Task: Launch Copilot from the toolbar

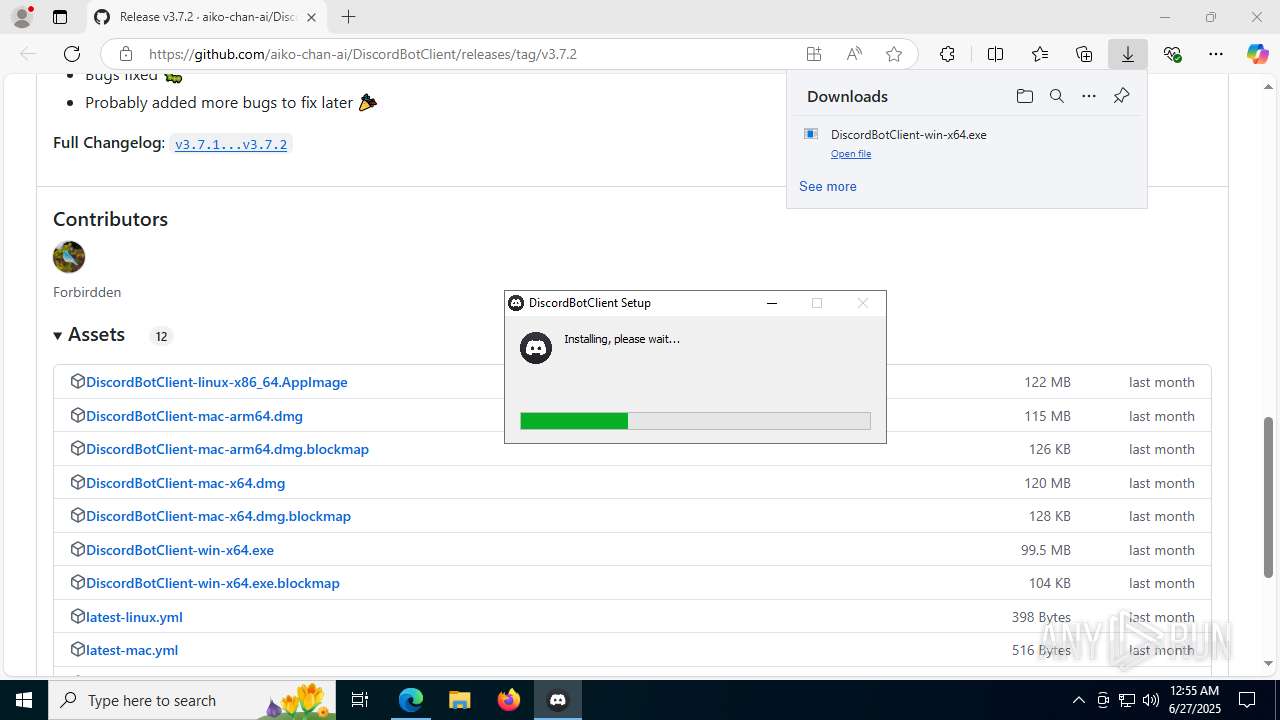Action: 1257,54
